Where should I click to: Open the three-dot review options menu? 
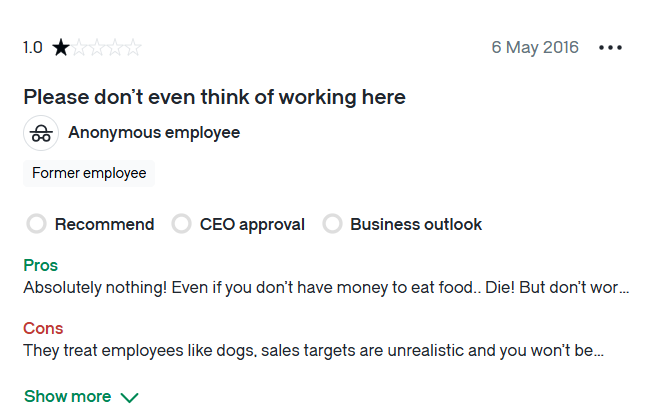610,48
